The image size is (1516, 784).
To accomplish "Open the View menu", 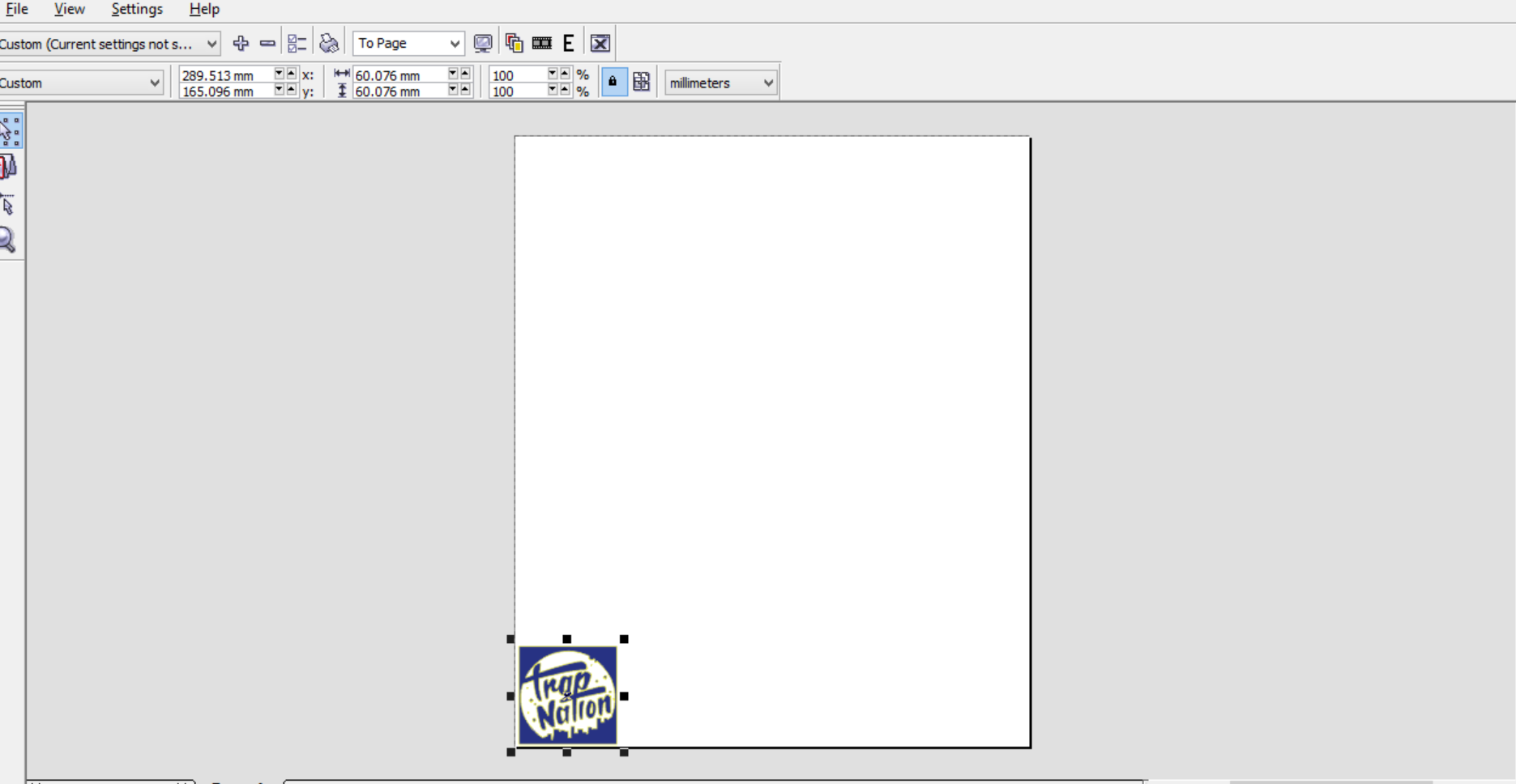I will tap(69, 9).
